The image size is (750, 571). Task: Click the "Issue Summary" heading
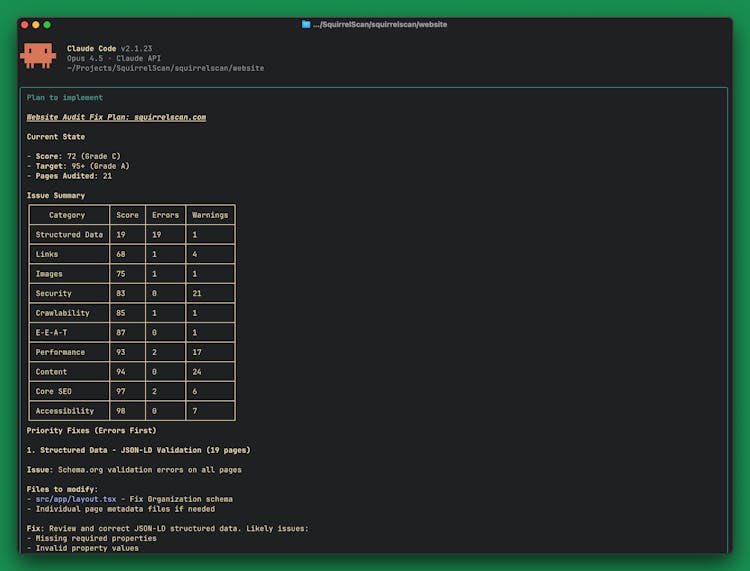pos(56,196)
